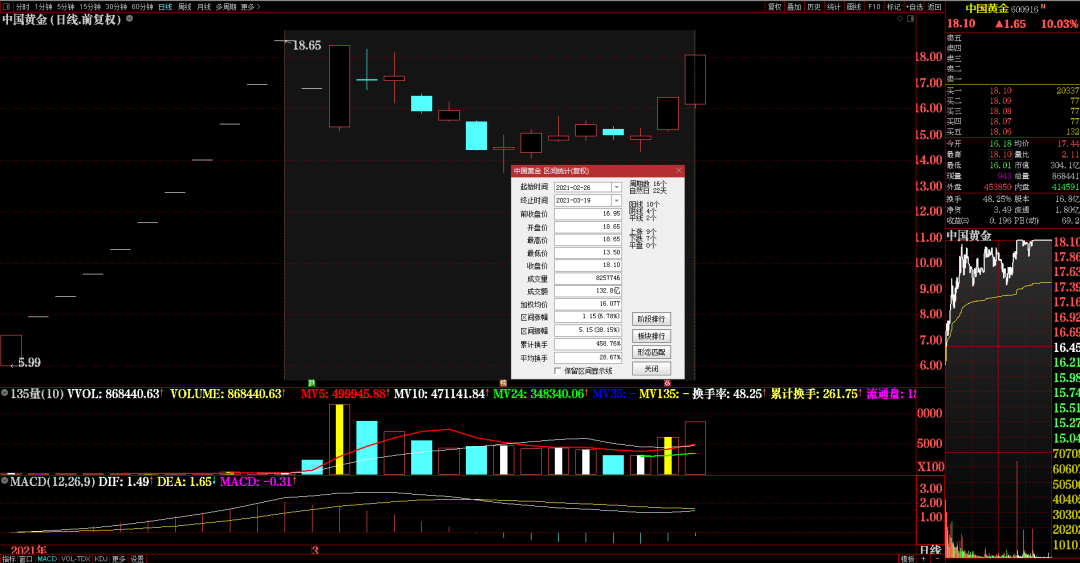Check the 保留区间显示线 checkbox
The image size is (1080, 563).
pos(557,371)
